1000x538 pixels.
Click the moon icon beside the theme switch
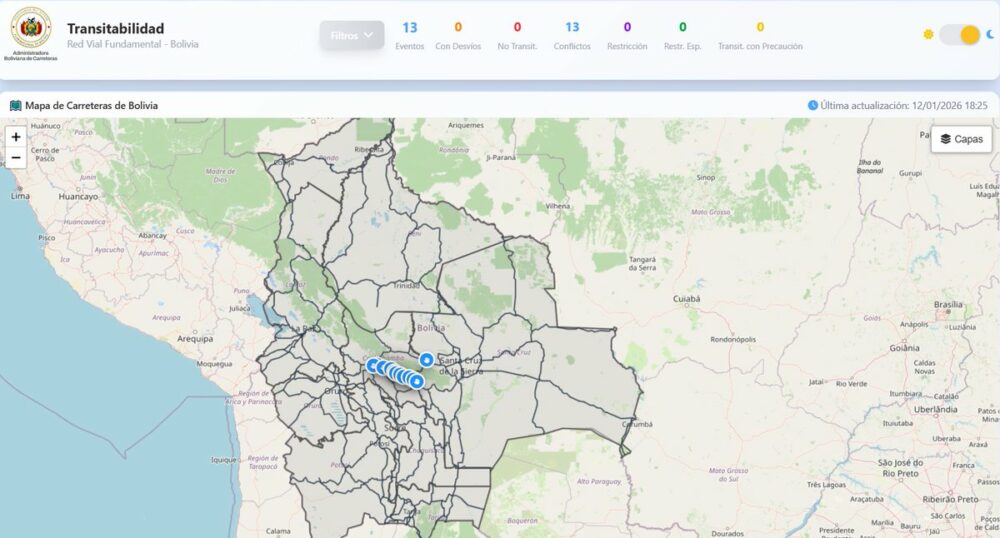coord(990,35)
